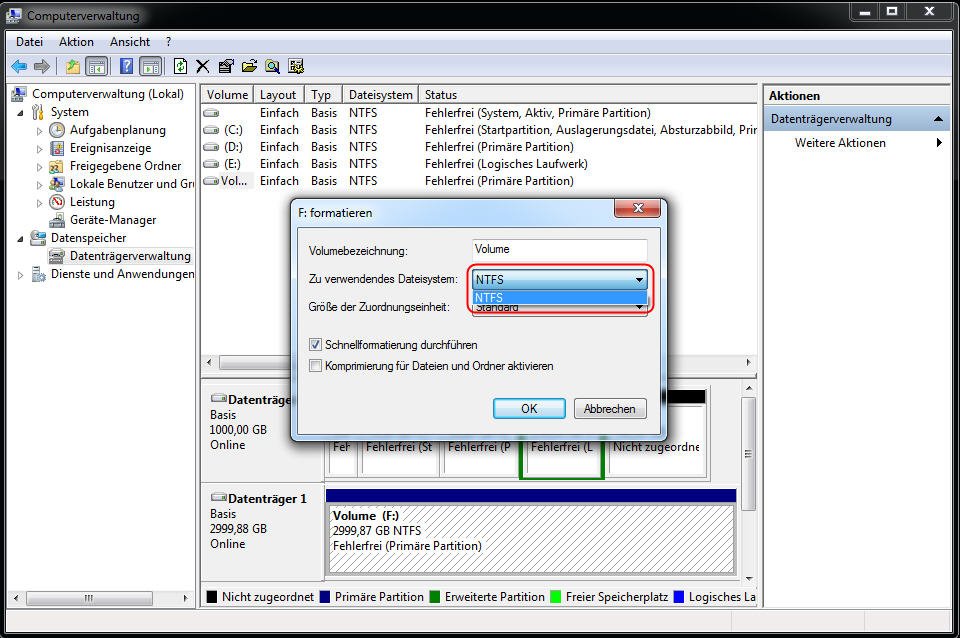Open the Datei menu
The image size is (960, 638).
pos(29,42)
